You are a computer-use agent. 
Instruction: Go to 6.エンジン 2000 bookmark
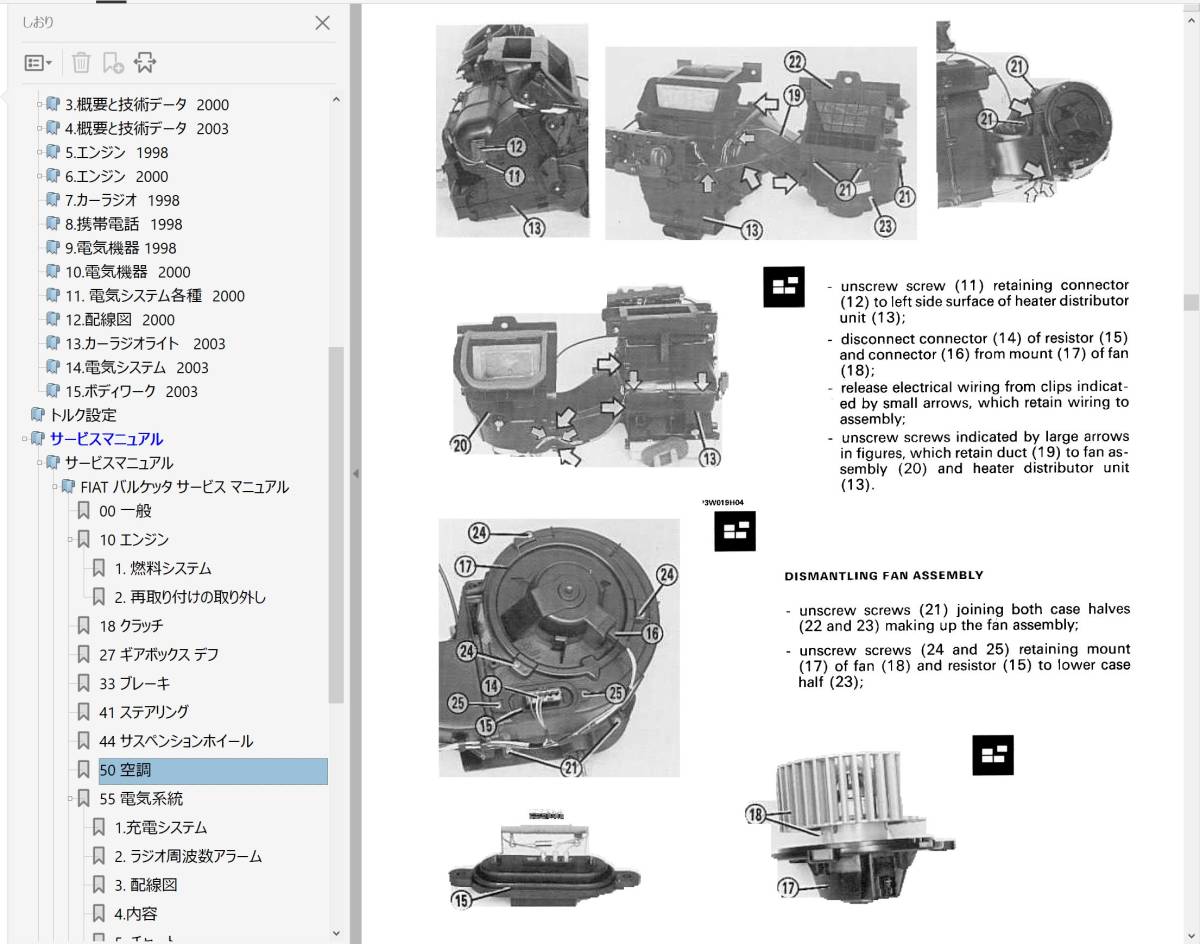coord(117,176)
